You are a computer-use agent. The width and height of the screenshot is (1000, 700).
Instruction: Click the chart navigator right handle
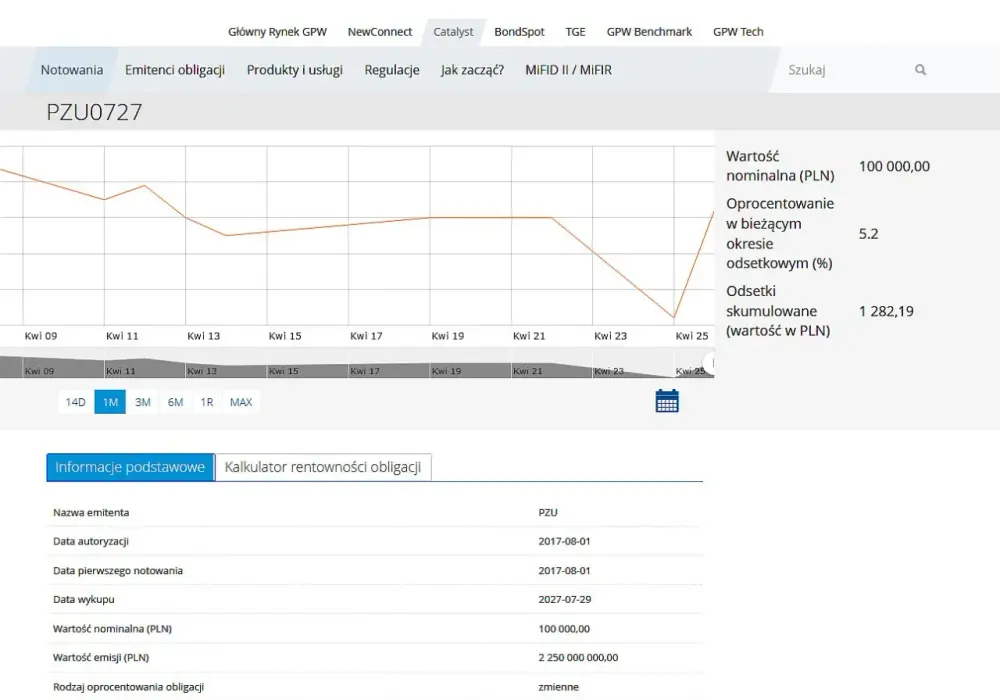[709, 363]
